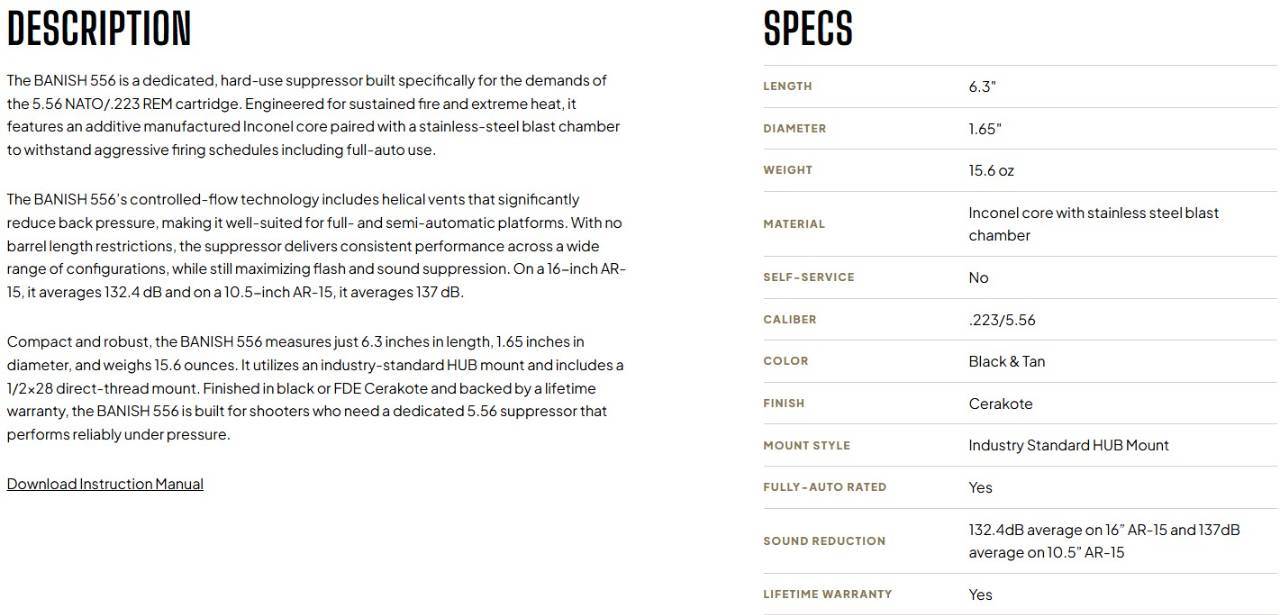Open the Download Instruction Manual link
Image resolution: width=1280 pixels, height=615 pixels.
[105, 484]
